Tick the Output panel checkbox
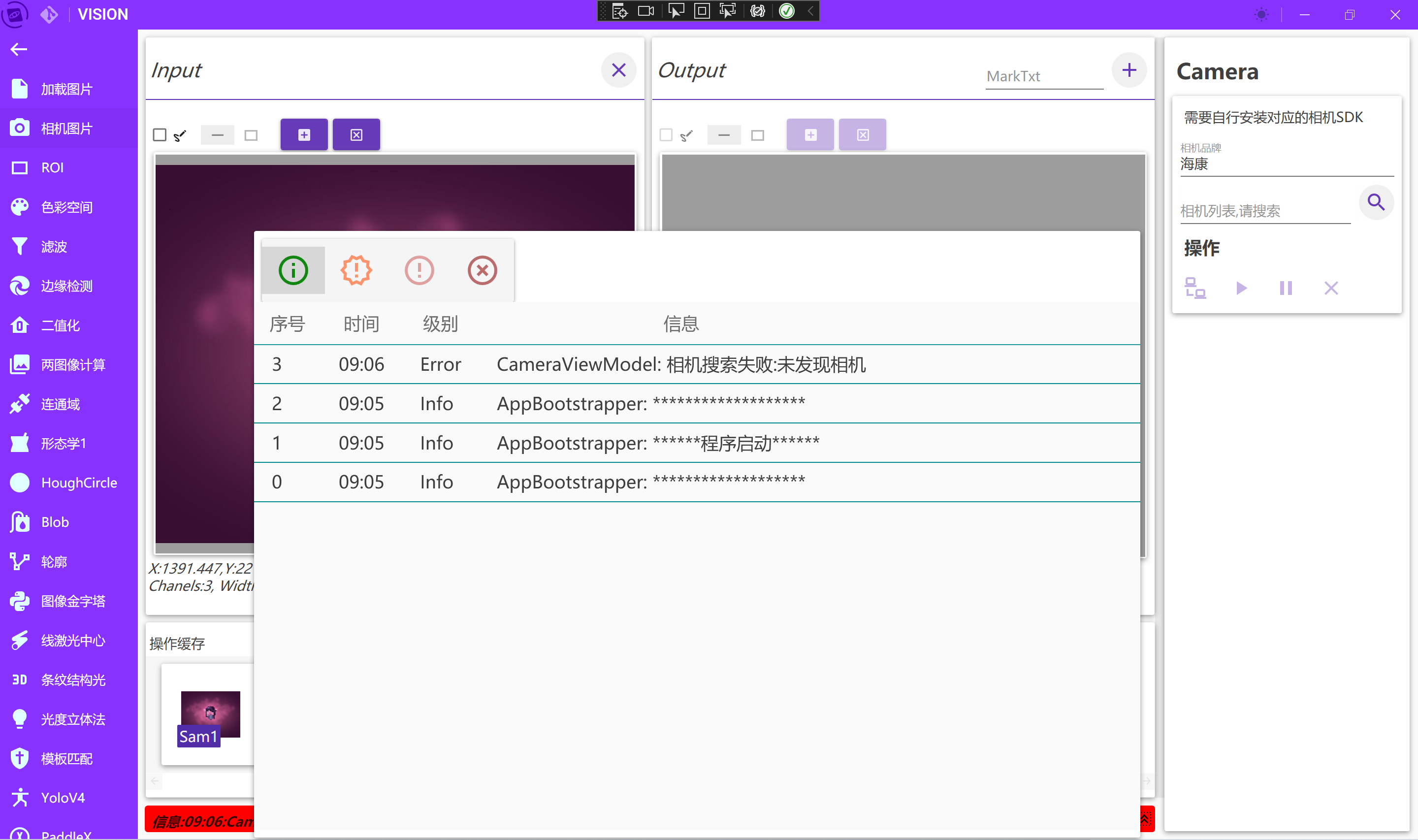This screenshot has width=1418, height=840. 666,135
